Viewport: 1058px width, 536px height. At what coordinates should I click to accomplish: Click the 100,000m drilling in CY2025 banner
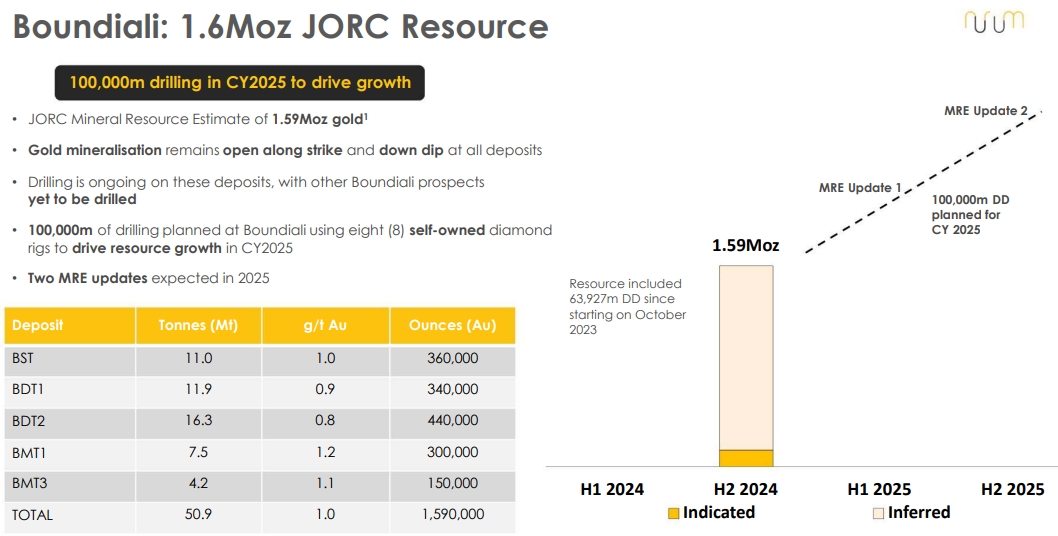coord(240,83)
